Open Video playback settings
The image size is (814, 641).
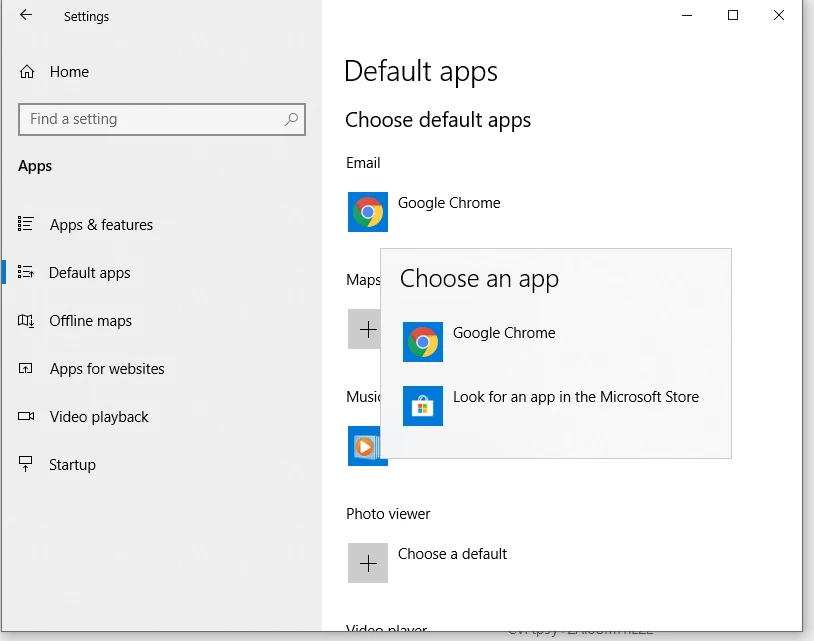[99, 417]
